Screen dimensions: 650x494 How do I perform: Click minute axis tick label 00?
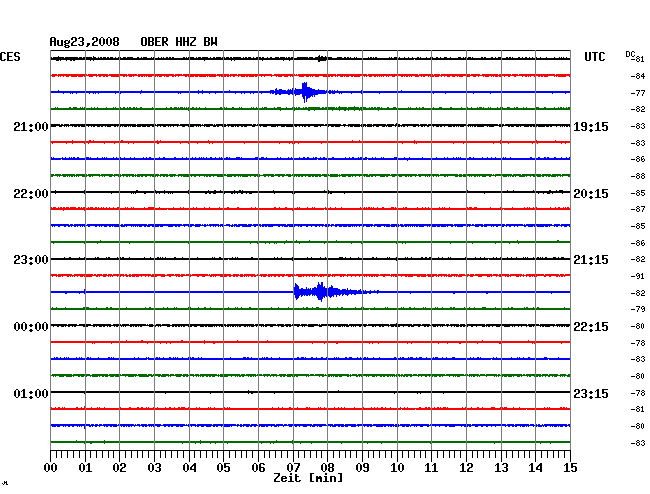[51, 467]
